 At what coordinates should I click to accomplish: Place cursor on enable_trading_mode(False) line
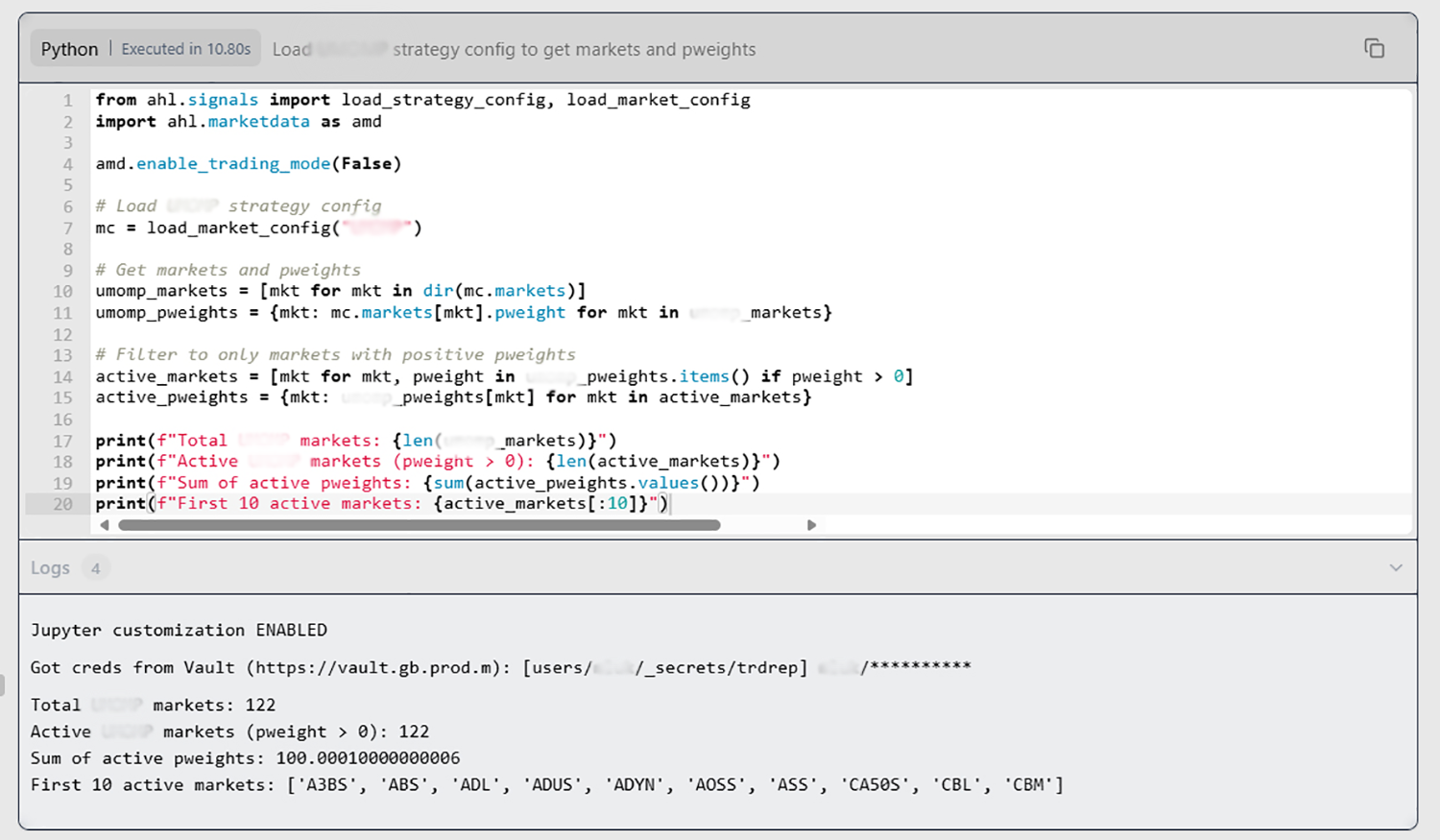[x=248, y=164]
